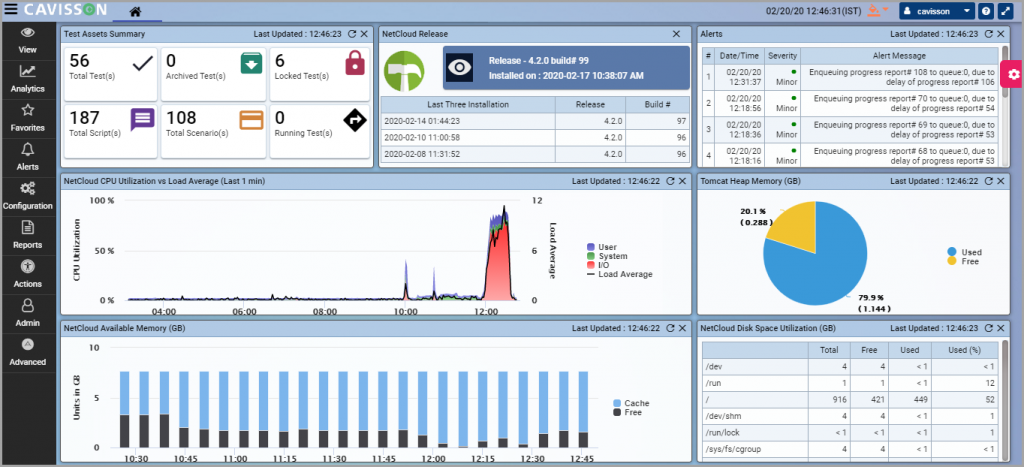This screenshot has width=1024, height=467.
Task: Close the Disk Space Utilization panel
Action: coord(1001,328)
